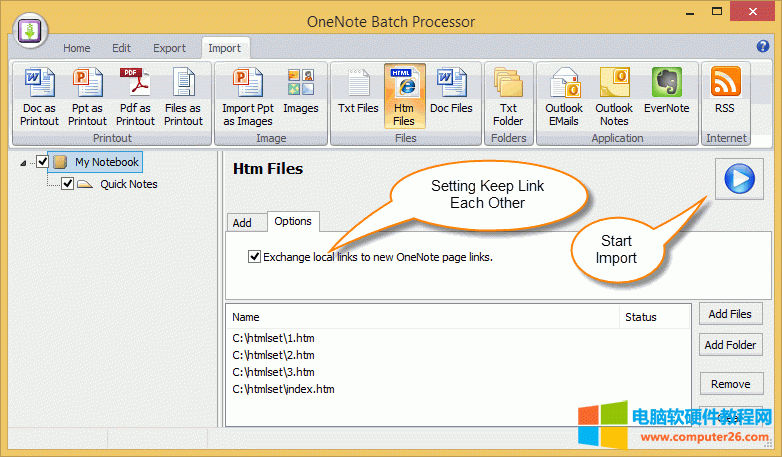Image resolution: width=782 pixels, height=457 pixels.
Task: Open Files as Printout tool
Action: click(183, 97)
